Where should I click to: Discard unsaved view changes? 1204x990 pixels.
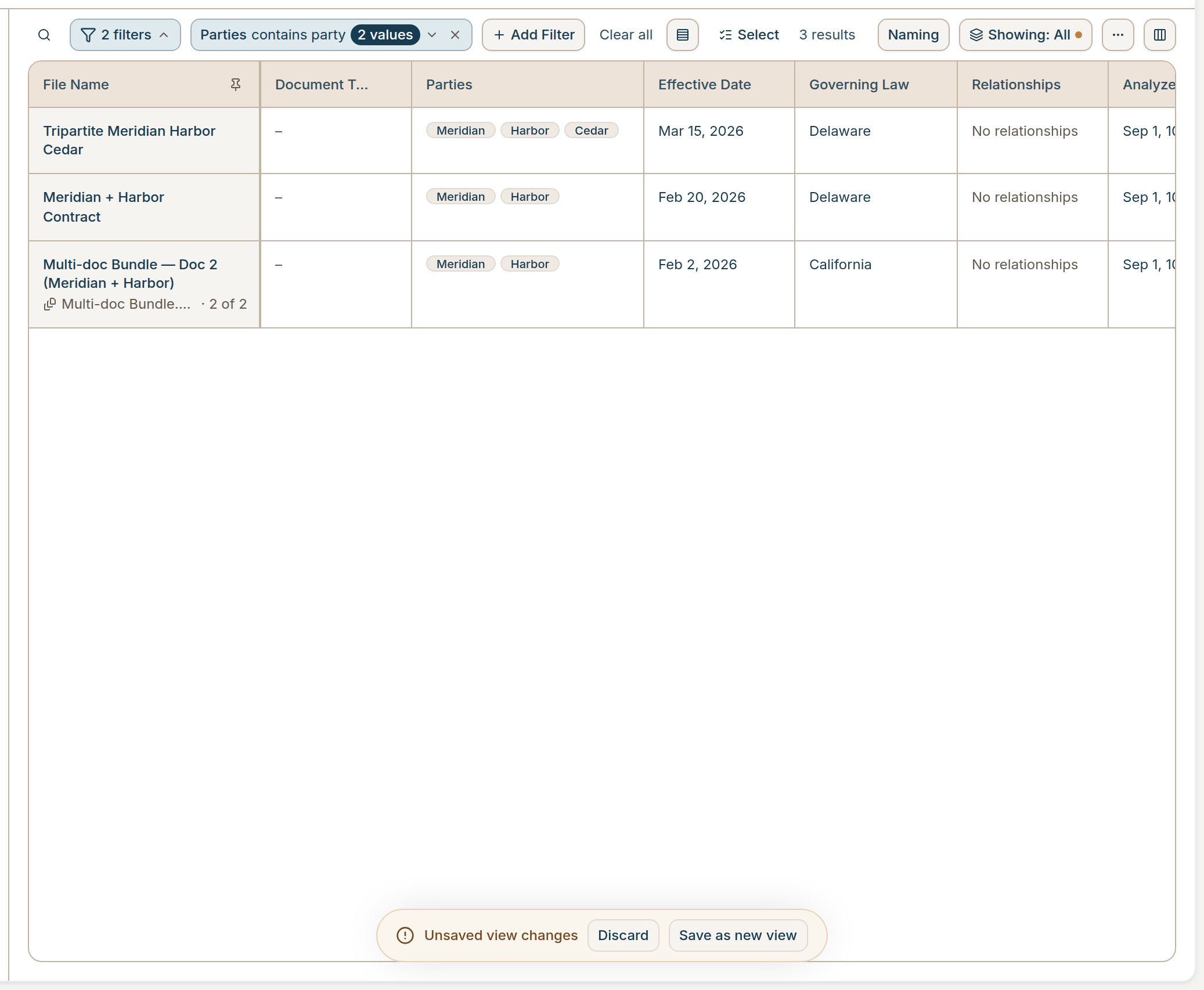click(x=623, y=935)
